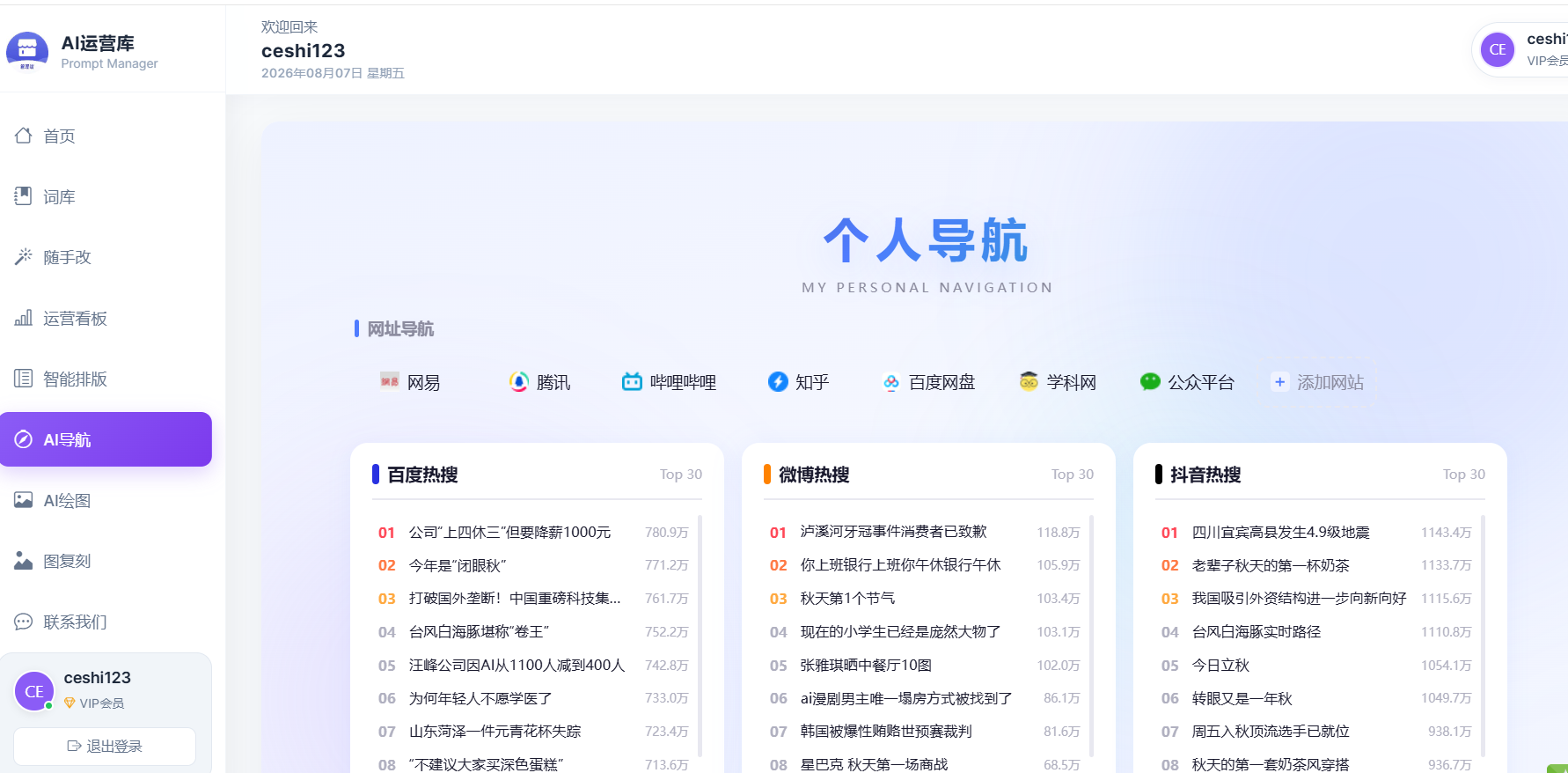The height and width of the screenshot is (773, 1568).
Task: Open Baidu topic 山东菏泽一件元青花杯失踪
Action: tap(495, 732)
